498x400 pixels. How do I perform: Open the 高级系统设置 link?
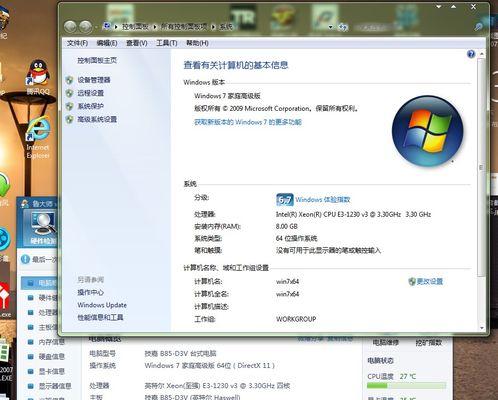tap(97, 119)
